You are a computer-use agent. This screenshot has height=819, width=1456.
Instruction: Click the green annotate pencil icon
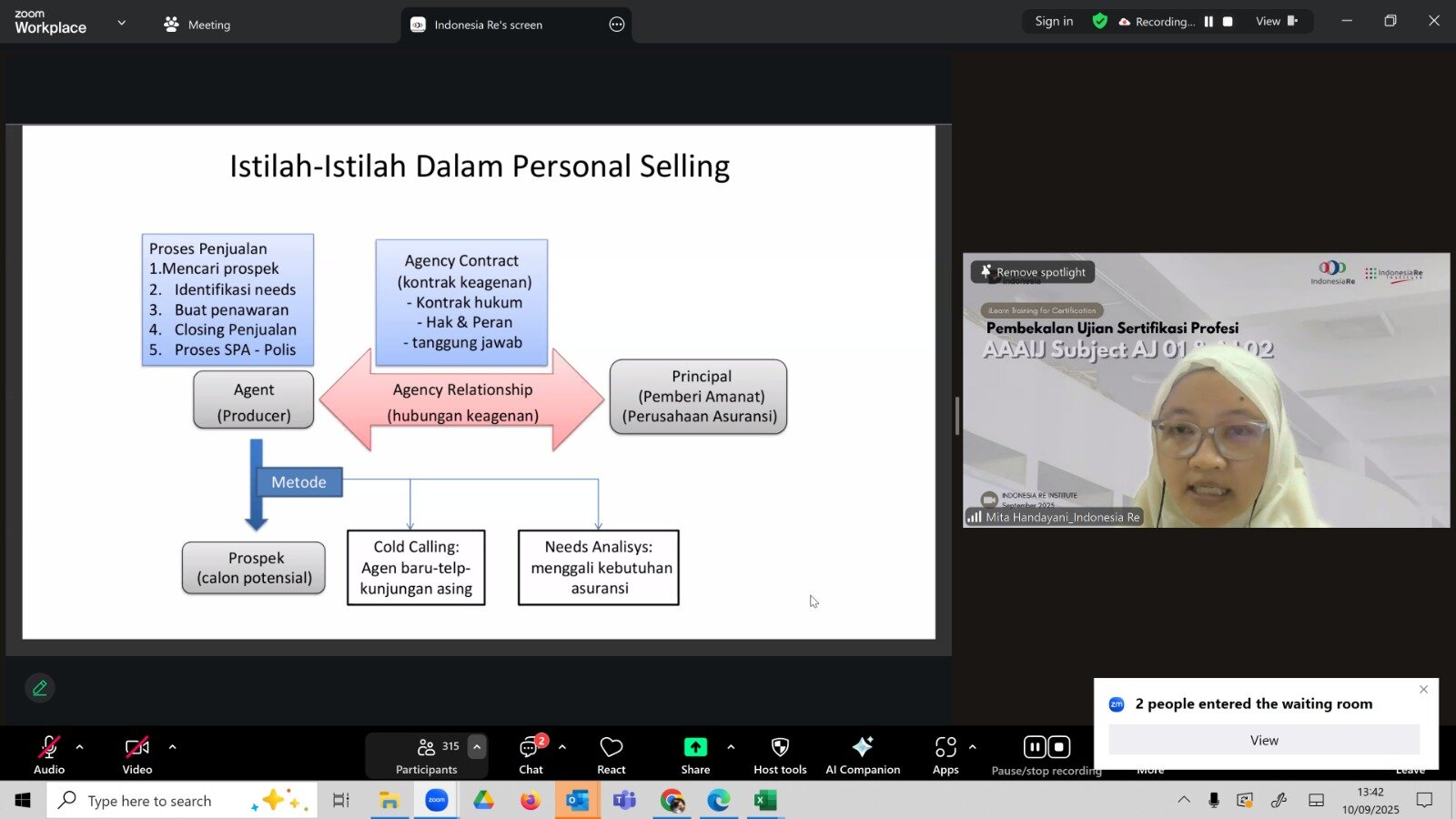tap(40, 688)
